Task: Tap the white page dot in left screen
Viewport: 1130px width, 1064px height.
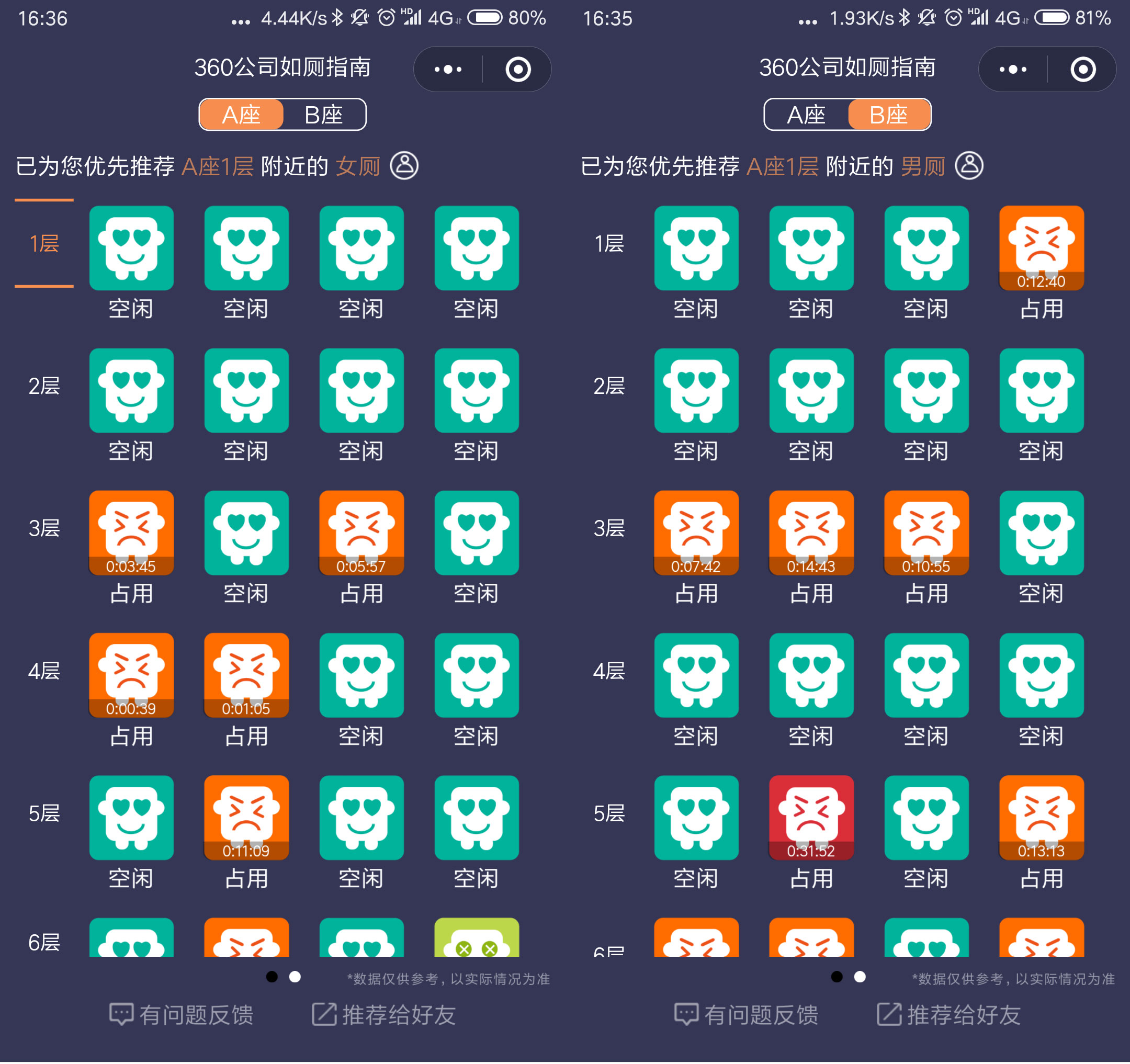Action: [295, 977]
